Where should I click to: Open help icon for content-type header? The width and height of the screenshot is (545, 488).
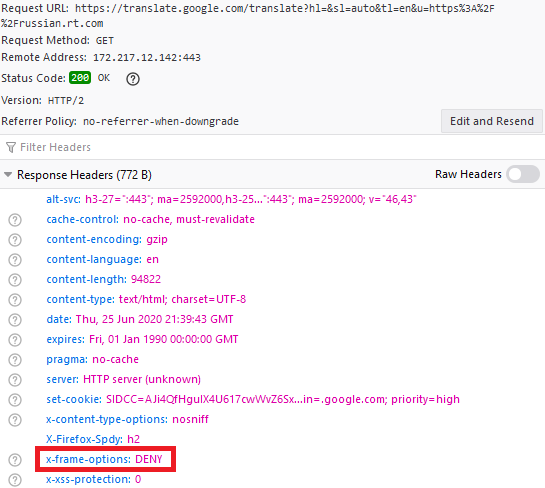point(15,300)
